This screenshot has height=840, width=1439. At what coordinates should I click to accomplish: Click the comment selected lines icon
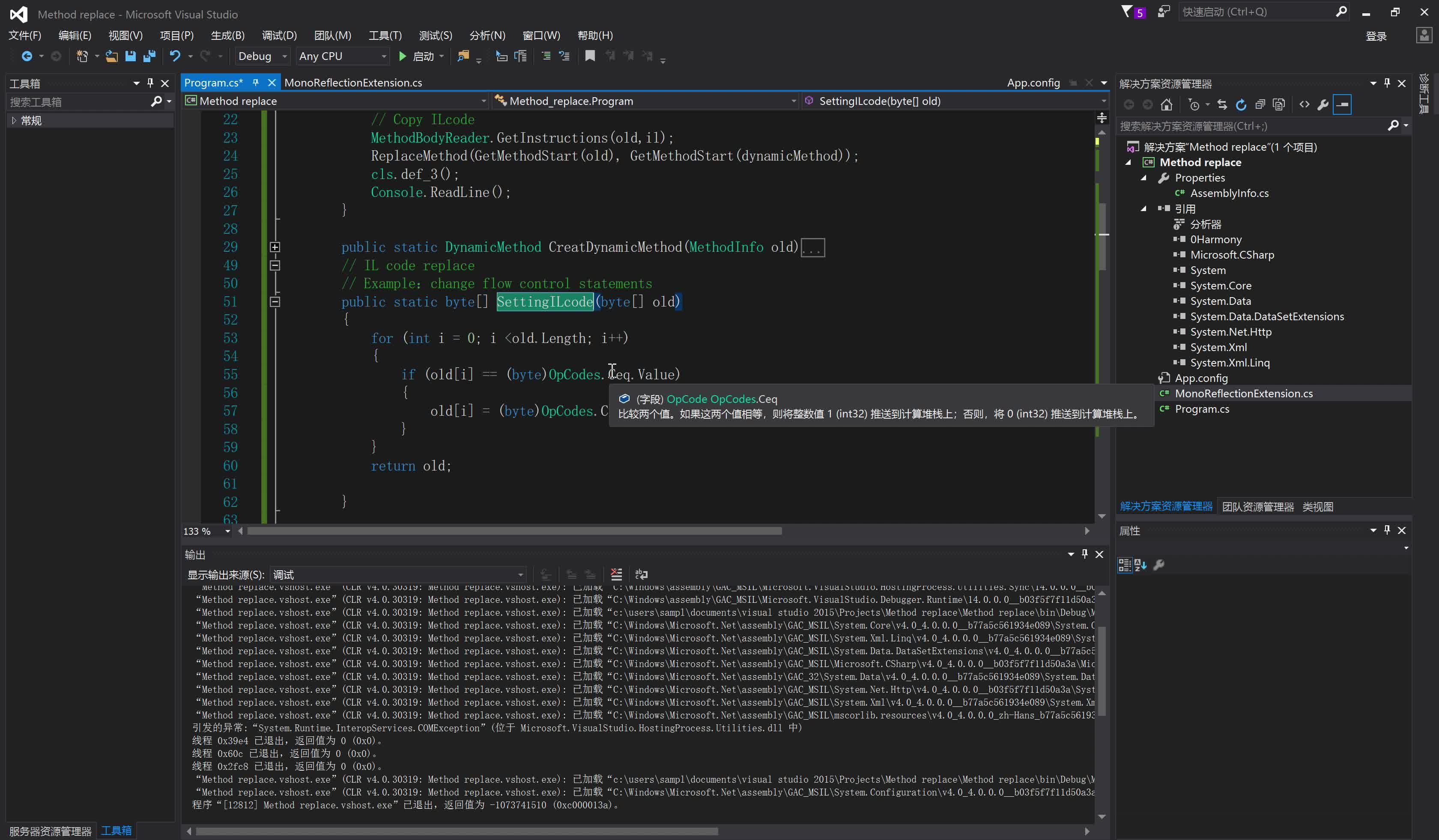546,56
